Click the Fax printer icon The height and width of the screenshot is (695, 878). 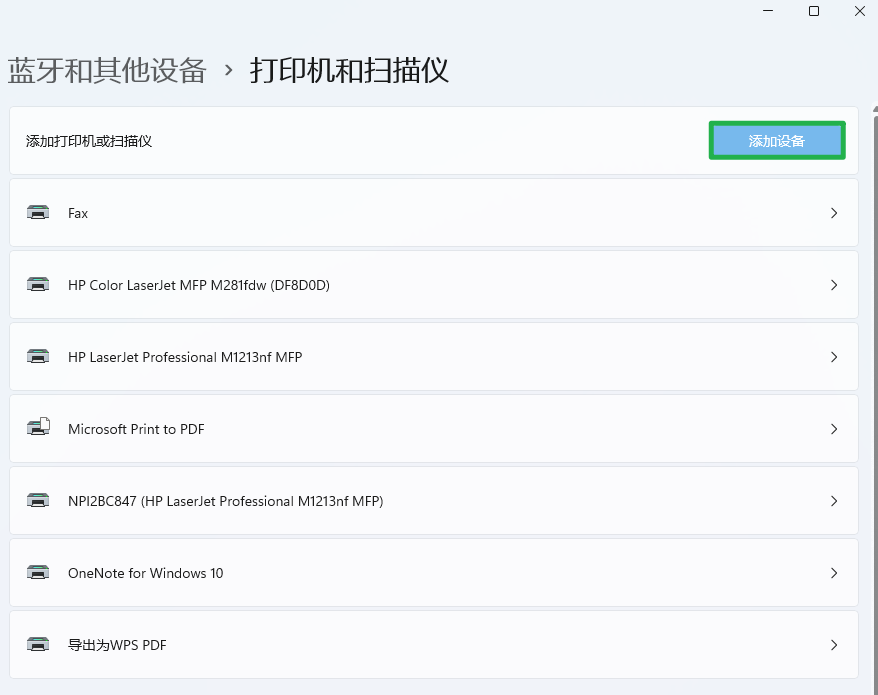coord(38,213)
